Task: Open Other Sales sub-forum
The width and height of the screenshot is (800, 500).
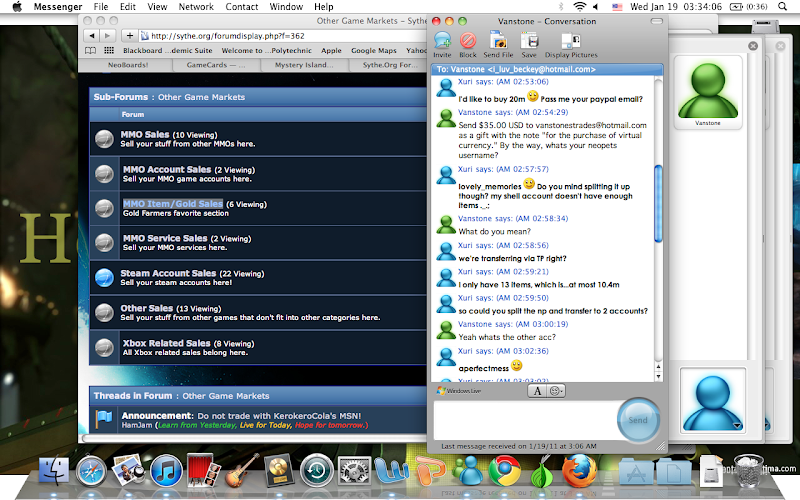Action: (x=146, y=308)
